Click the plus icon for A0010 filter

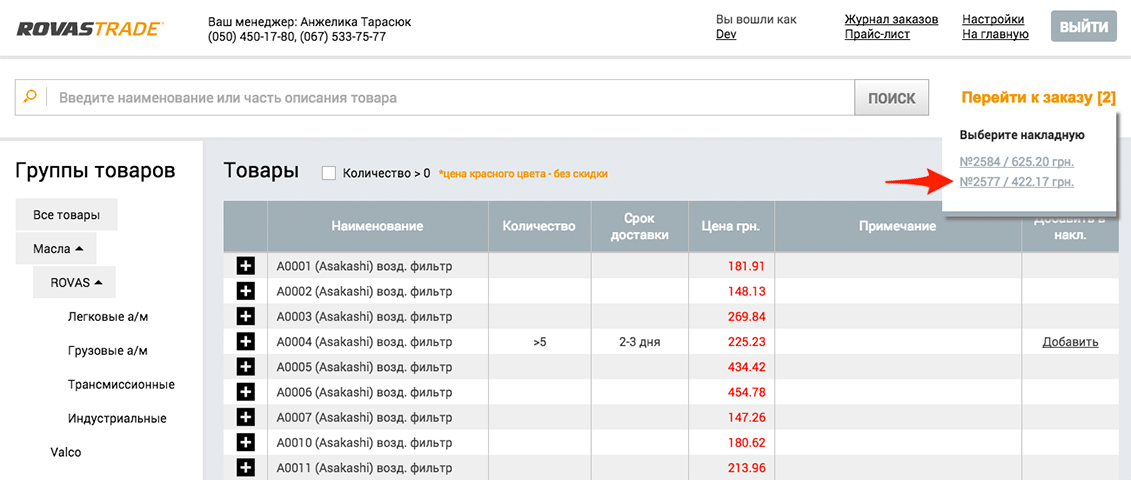(x=245, y=442)
